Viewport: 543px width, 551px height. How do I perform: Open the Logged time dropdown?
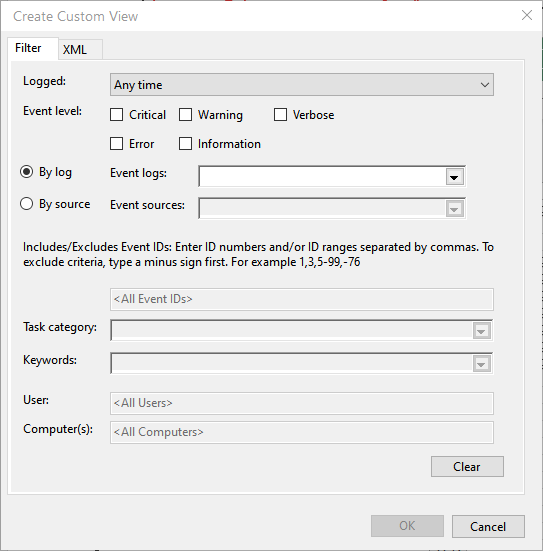(x=302, y=85)
